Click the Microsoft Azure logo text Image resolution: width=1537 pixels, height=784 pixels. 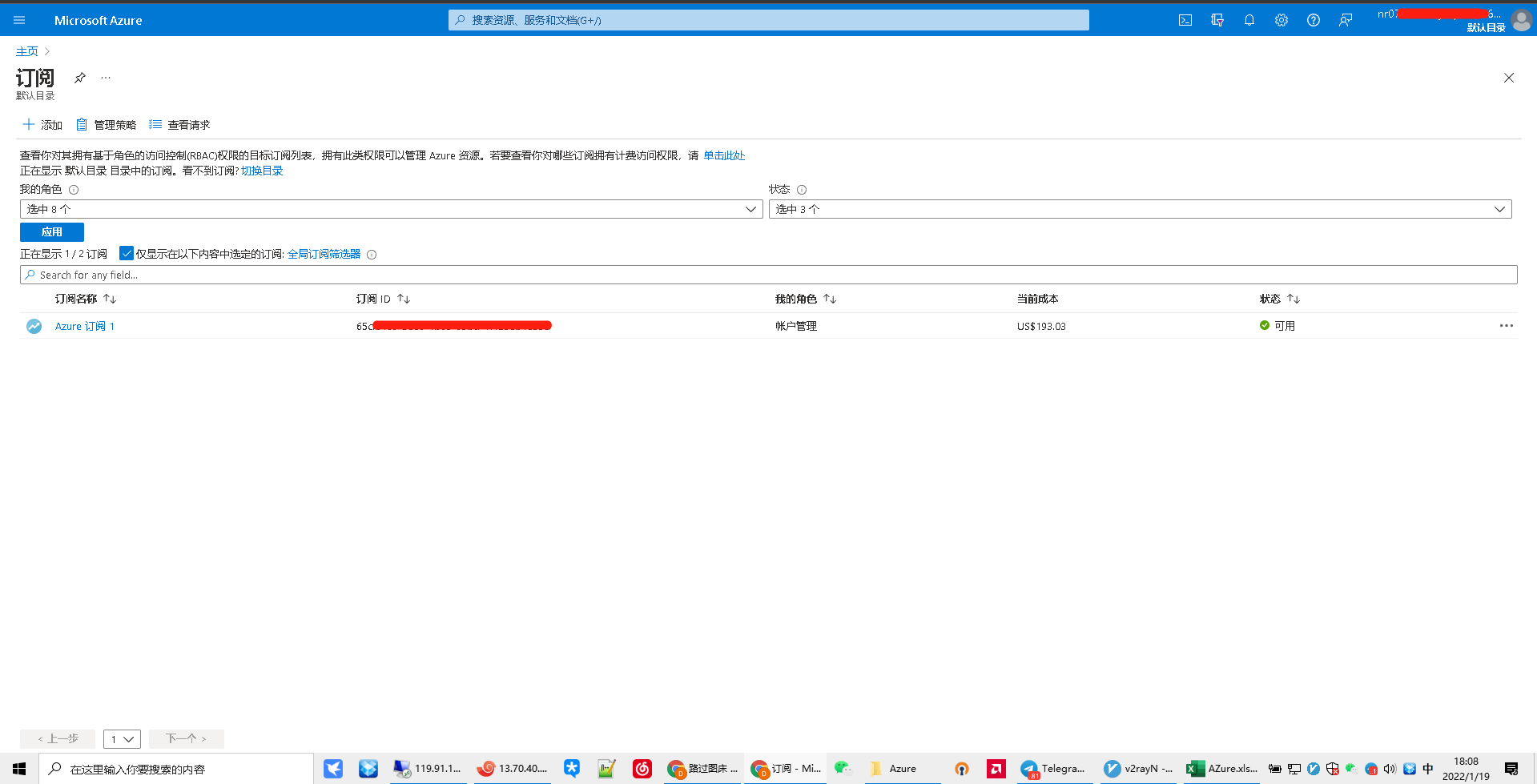pos(98,20)
